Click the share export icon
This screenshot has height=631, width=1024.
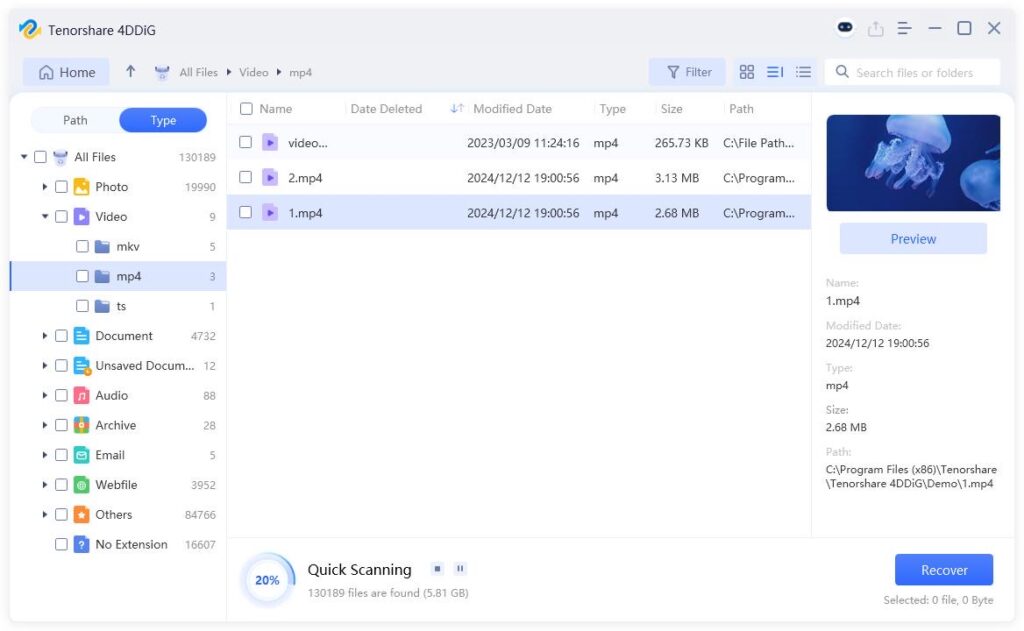pyautogui.click(x=875, y=28)
